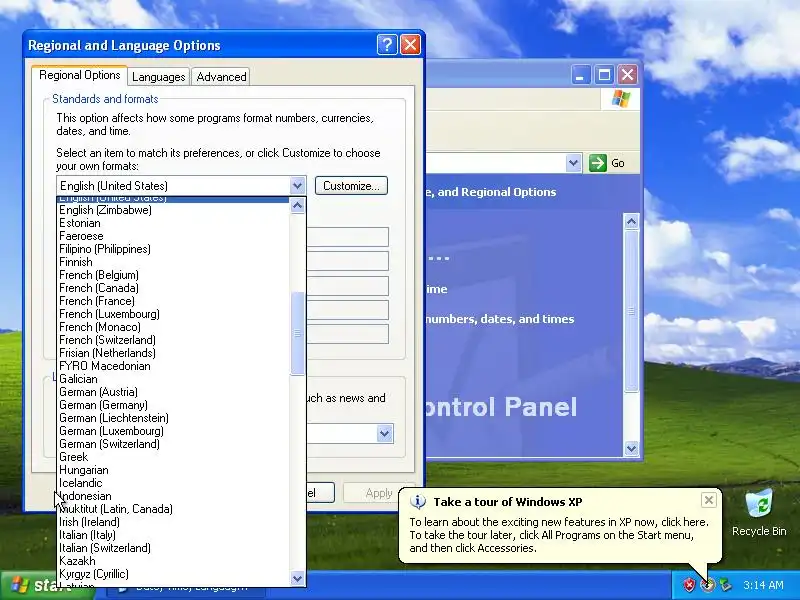Click the help question mark icon in title bar
Image resolution: width=800 pixels, height=600 pixels.
click(x=387, y=45)
